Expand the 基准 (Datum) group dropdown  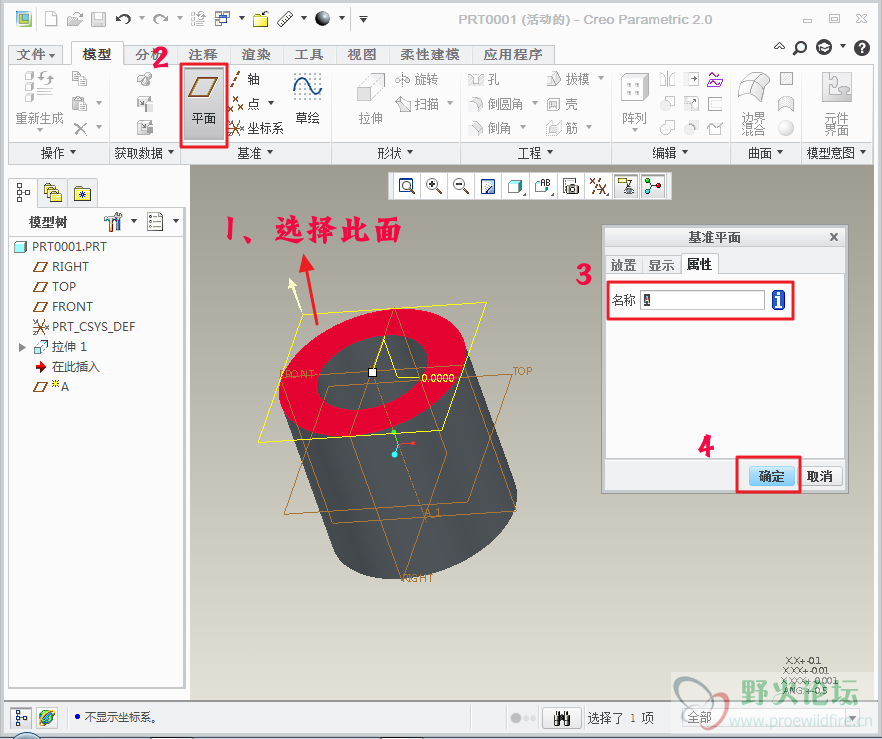coord(255,153)
